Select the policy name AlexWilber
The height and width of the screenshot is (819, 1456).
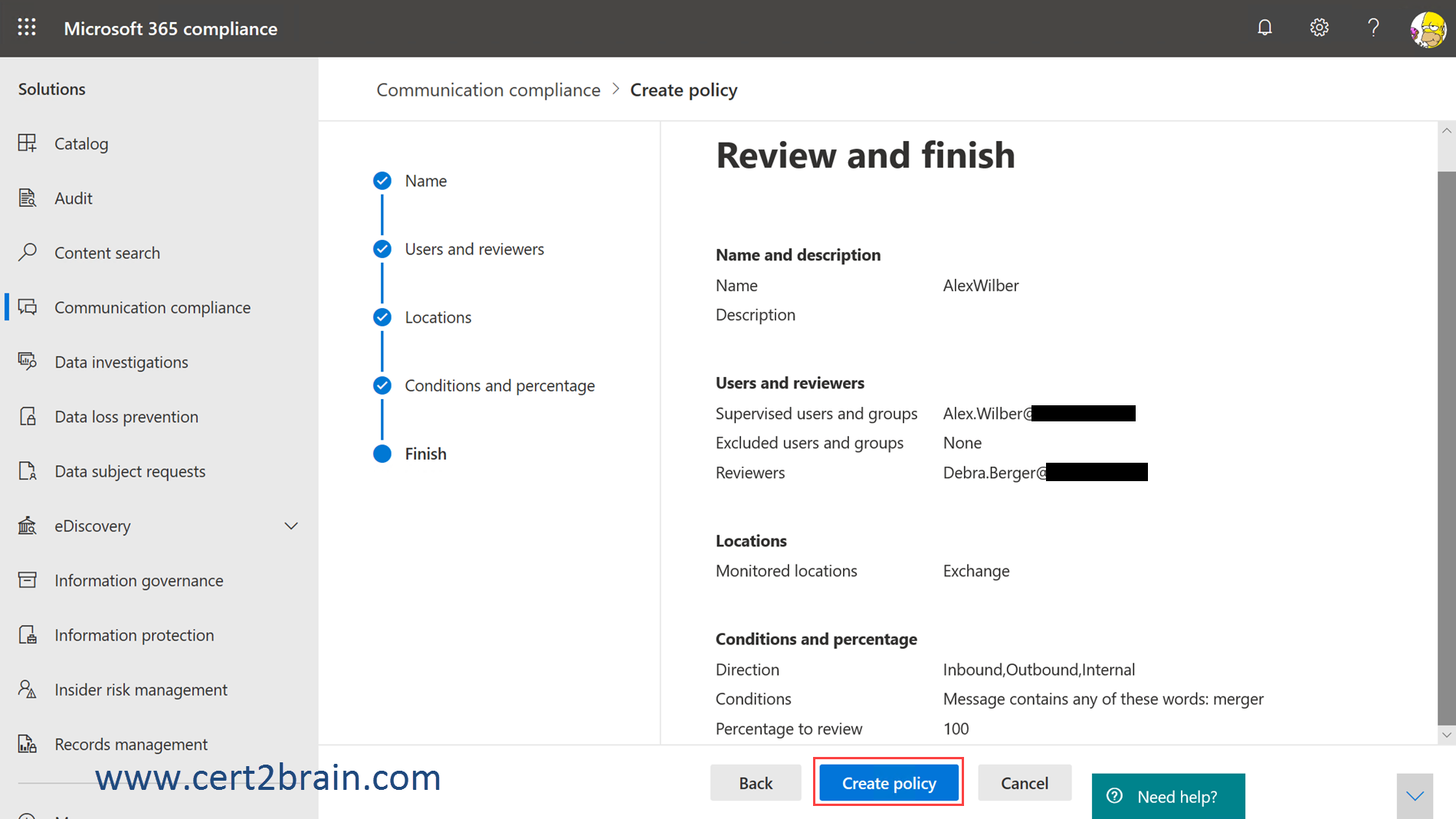tap(981, 285)
